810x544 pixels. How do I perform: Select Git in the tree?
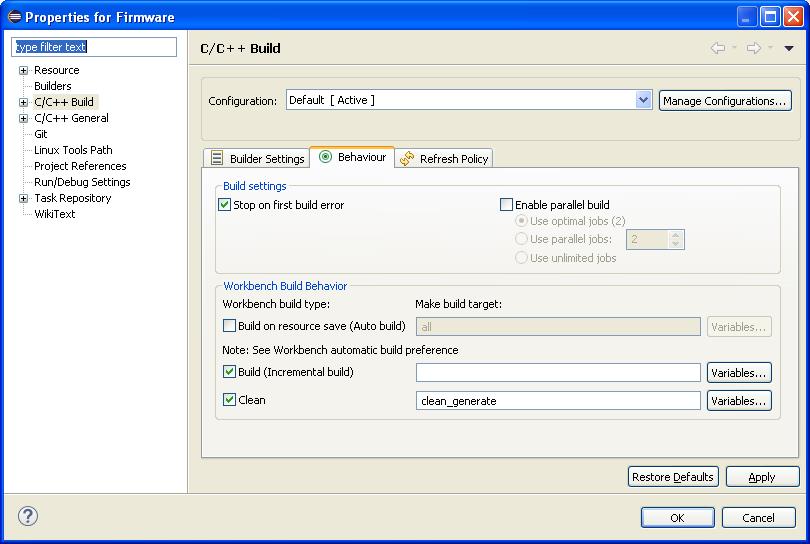(x=41, y=134)
